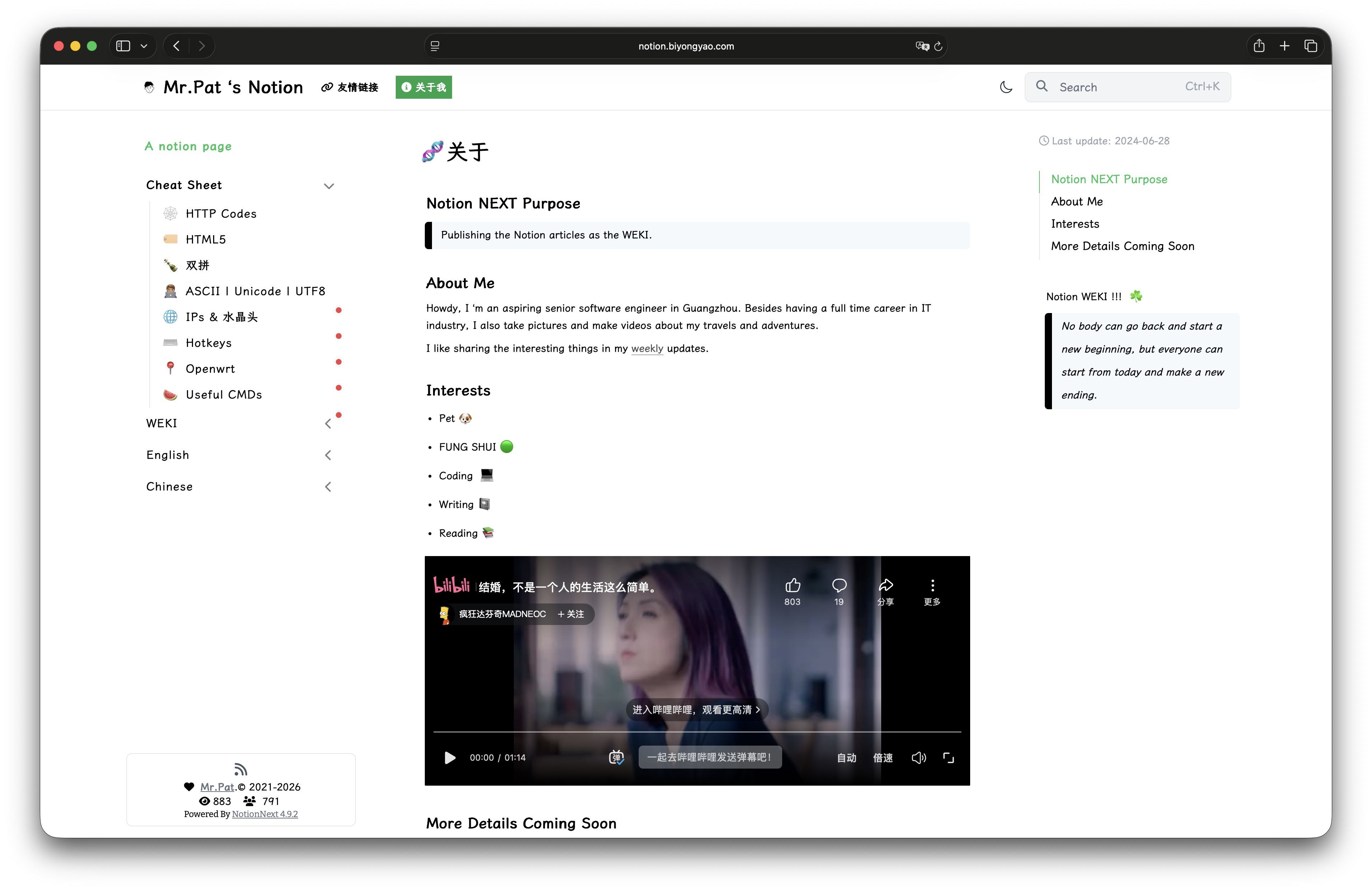The width and height of the screenshot is (1372, 891).
Task: Expand the WEKI sidebar section
Action: point(328,424)
